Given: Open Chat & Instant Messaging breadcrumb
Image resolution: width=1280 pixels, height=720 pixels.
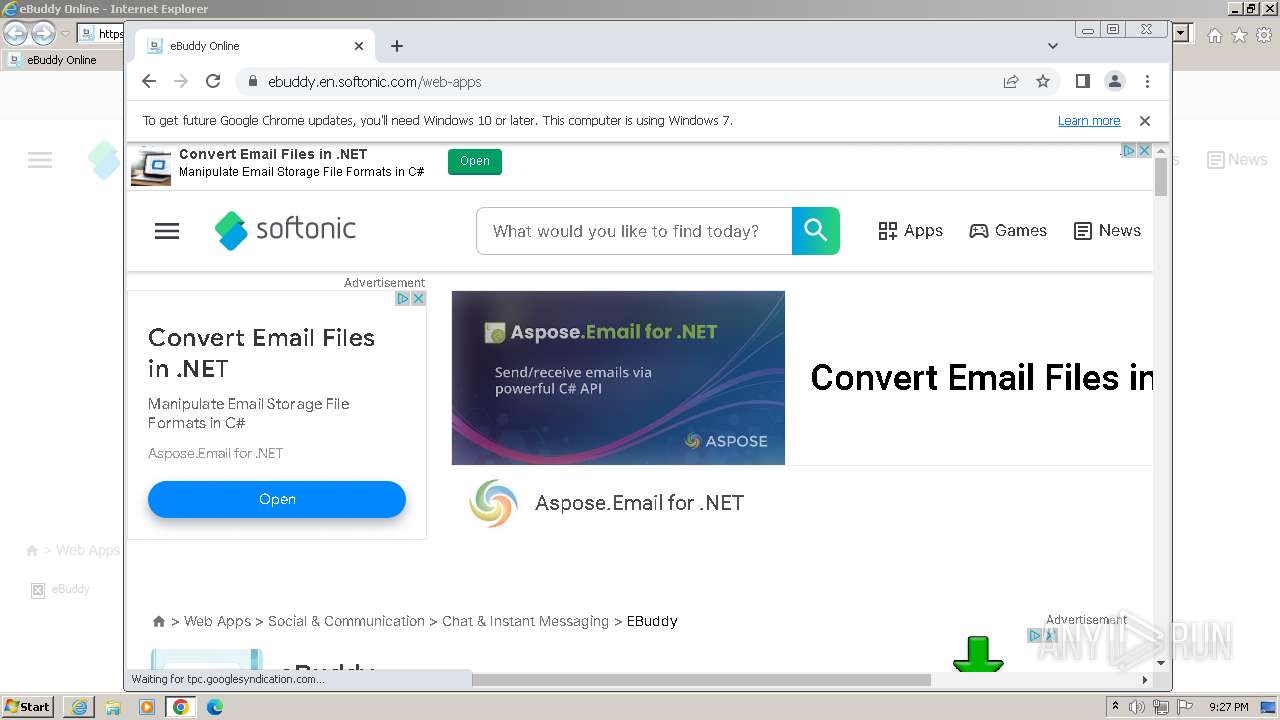Looking at the screenshot, I should coord(525,621).
